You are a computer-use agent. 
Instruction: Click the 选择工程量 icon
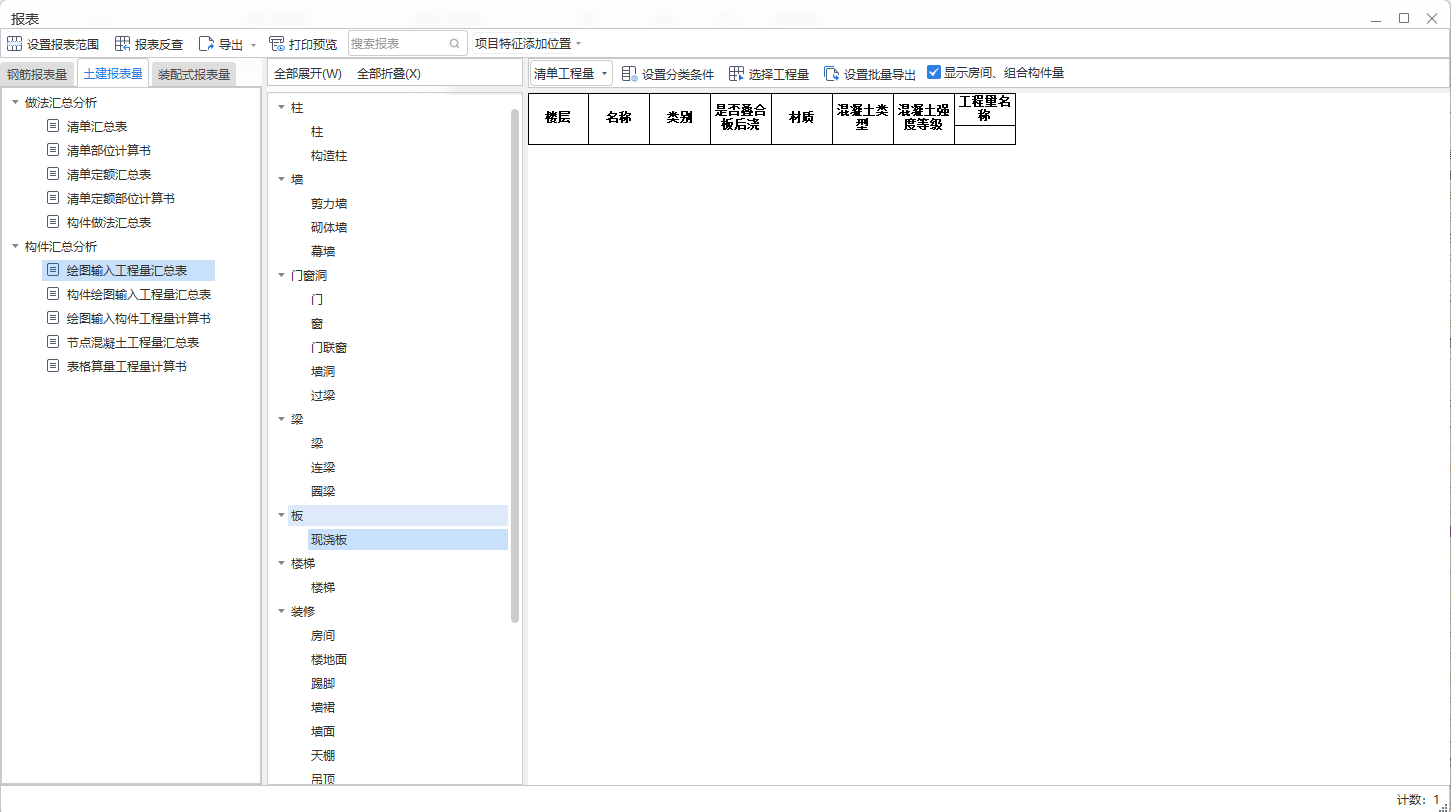click(x=737, y=74)
